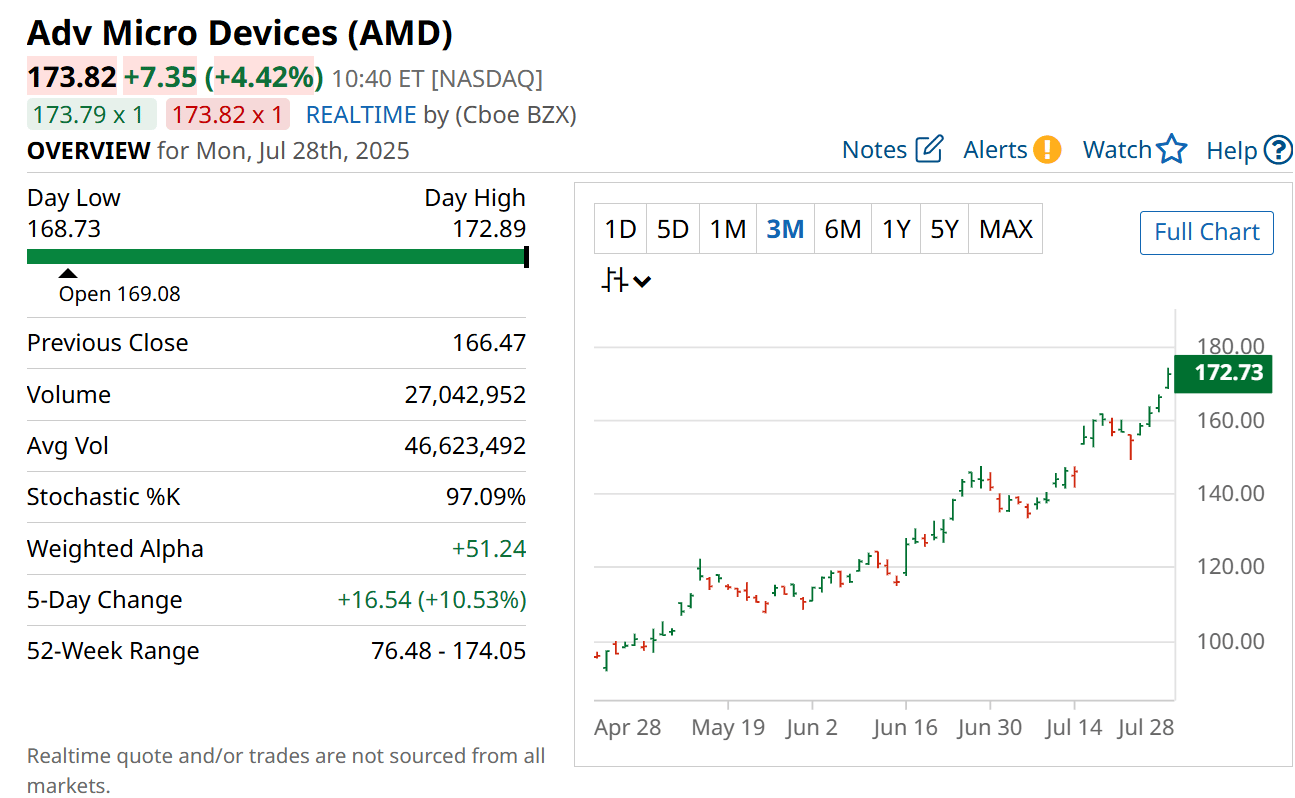Screen dimensions: 1295x798
Task: Click the Stochastic %K value 97.09%
Action: (486, 497)
